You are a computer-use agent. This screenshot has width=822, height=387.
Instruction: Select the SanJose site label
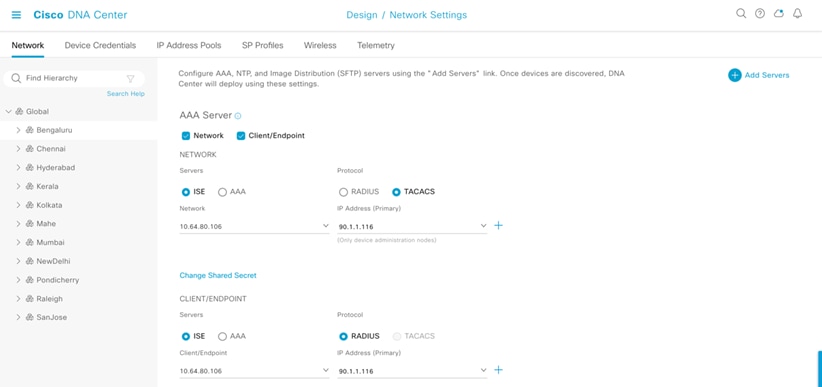(x=52, y=317)
